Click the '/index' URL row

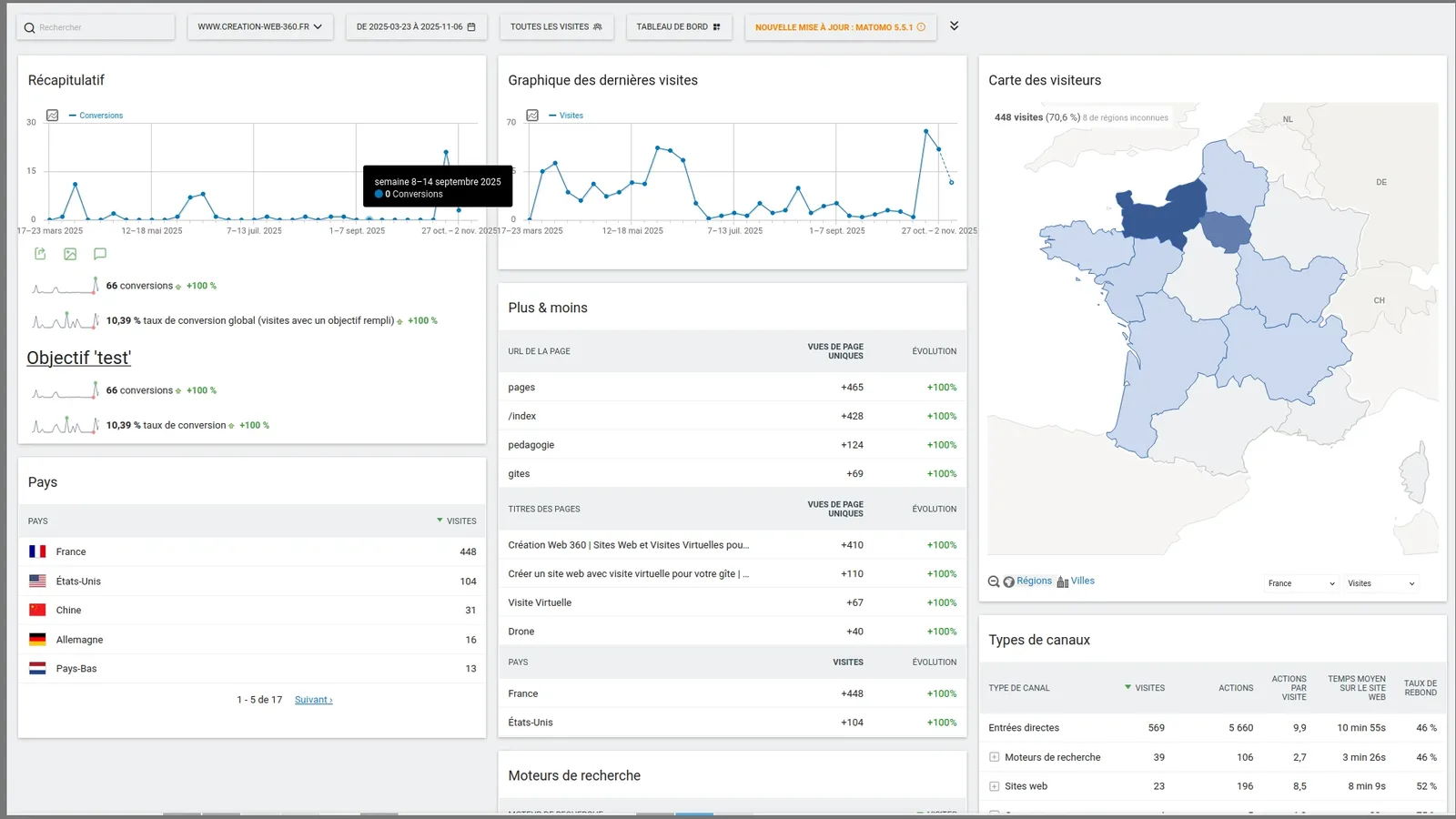(732, 416)
